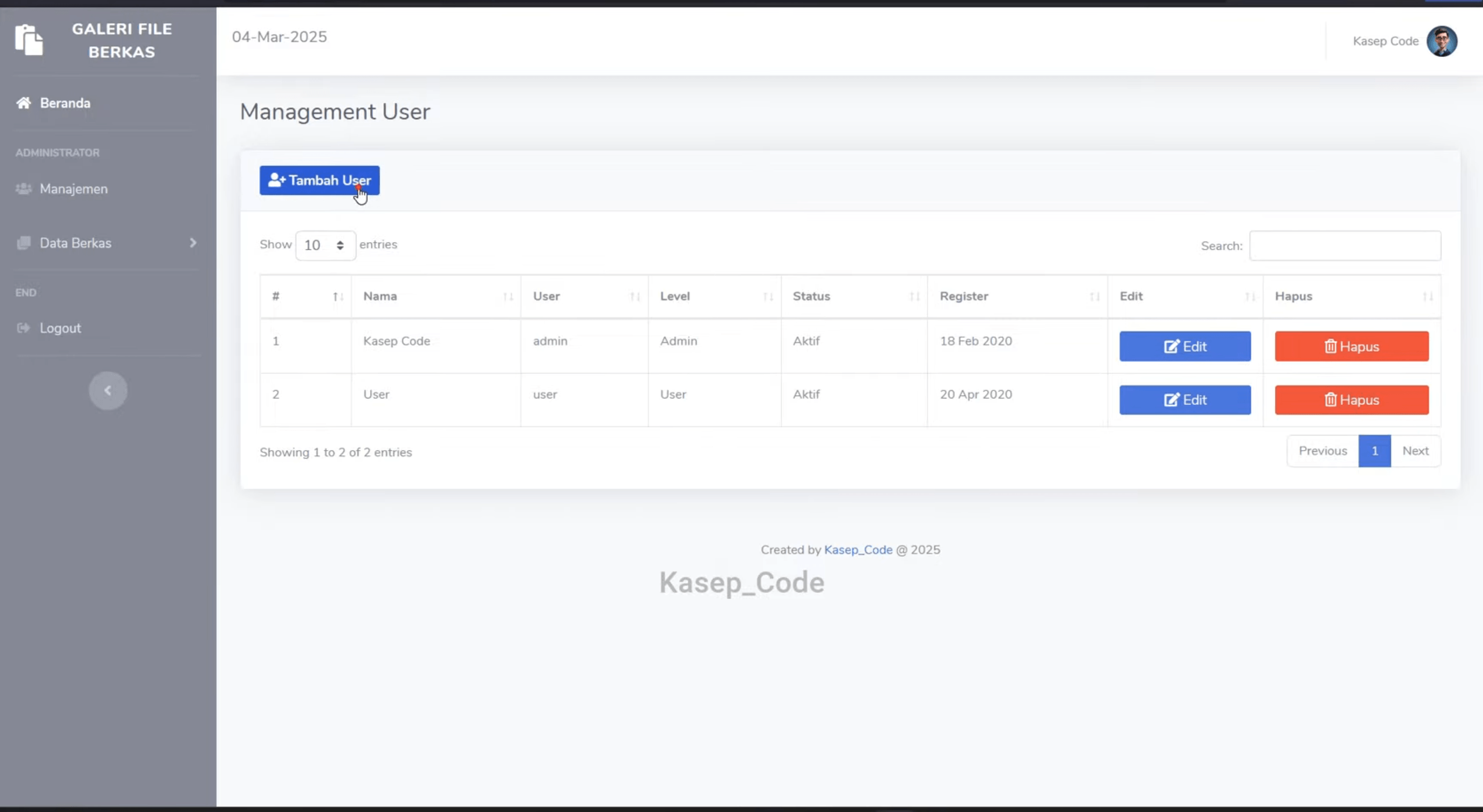
Task: Open the Show entries dropdown
Action: click(x=325, y=245)
